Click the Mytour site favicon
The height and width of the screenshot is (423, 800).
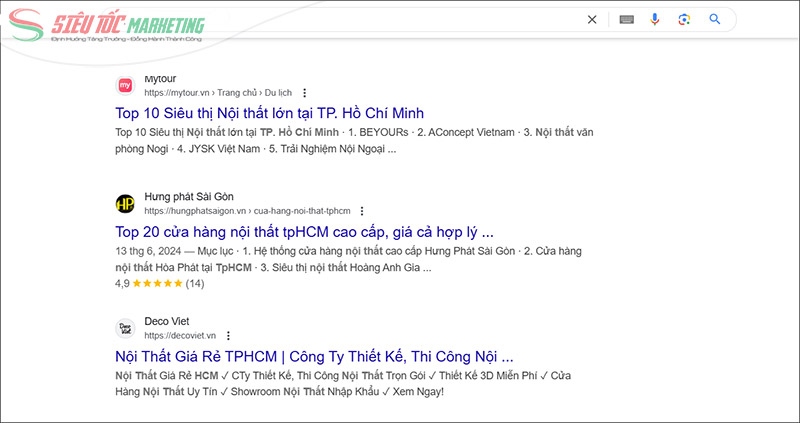click(x=125, y=86)
